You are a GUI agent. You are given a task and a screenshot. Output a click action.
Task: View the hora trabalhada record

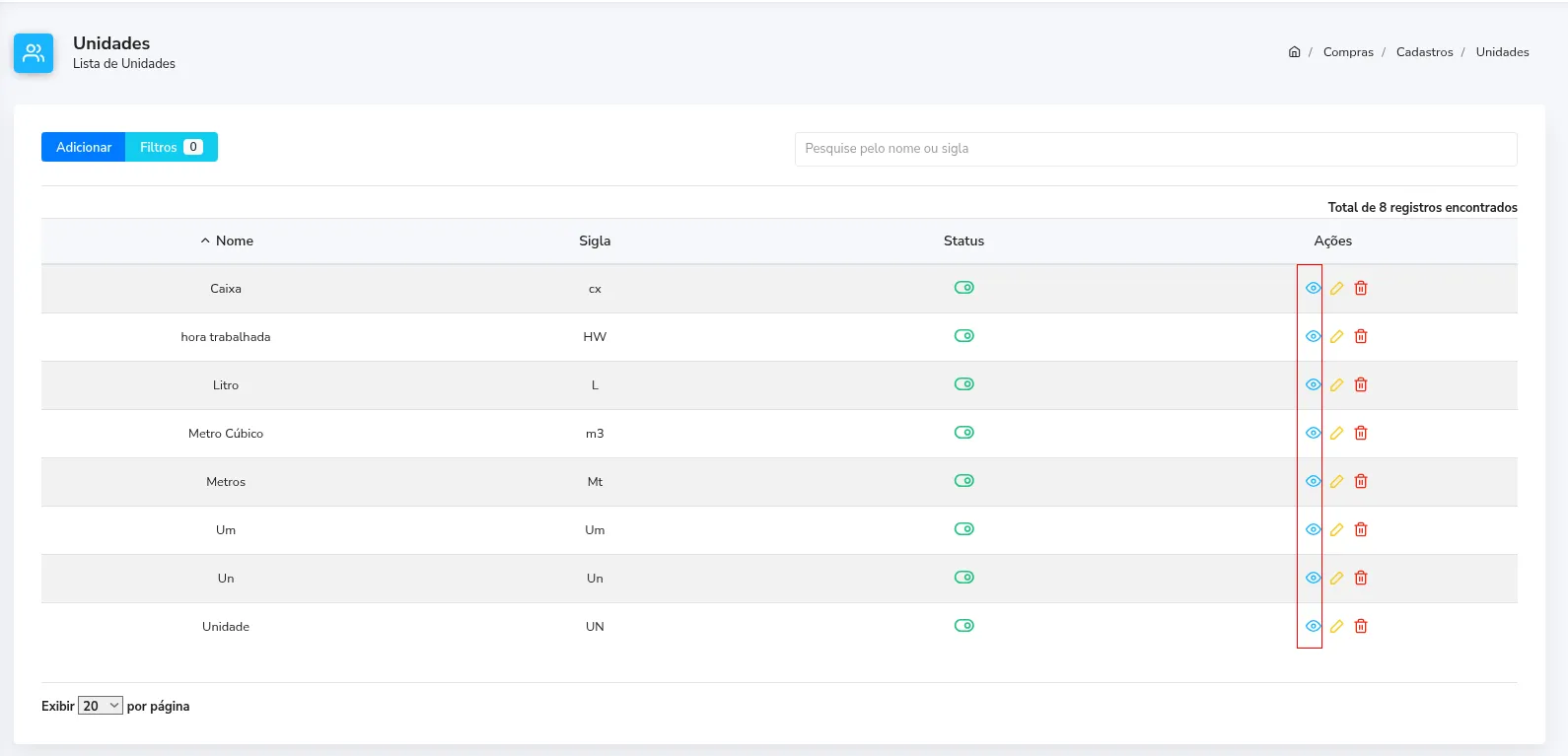tap(1313, 336)
